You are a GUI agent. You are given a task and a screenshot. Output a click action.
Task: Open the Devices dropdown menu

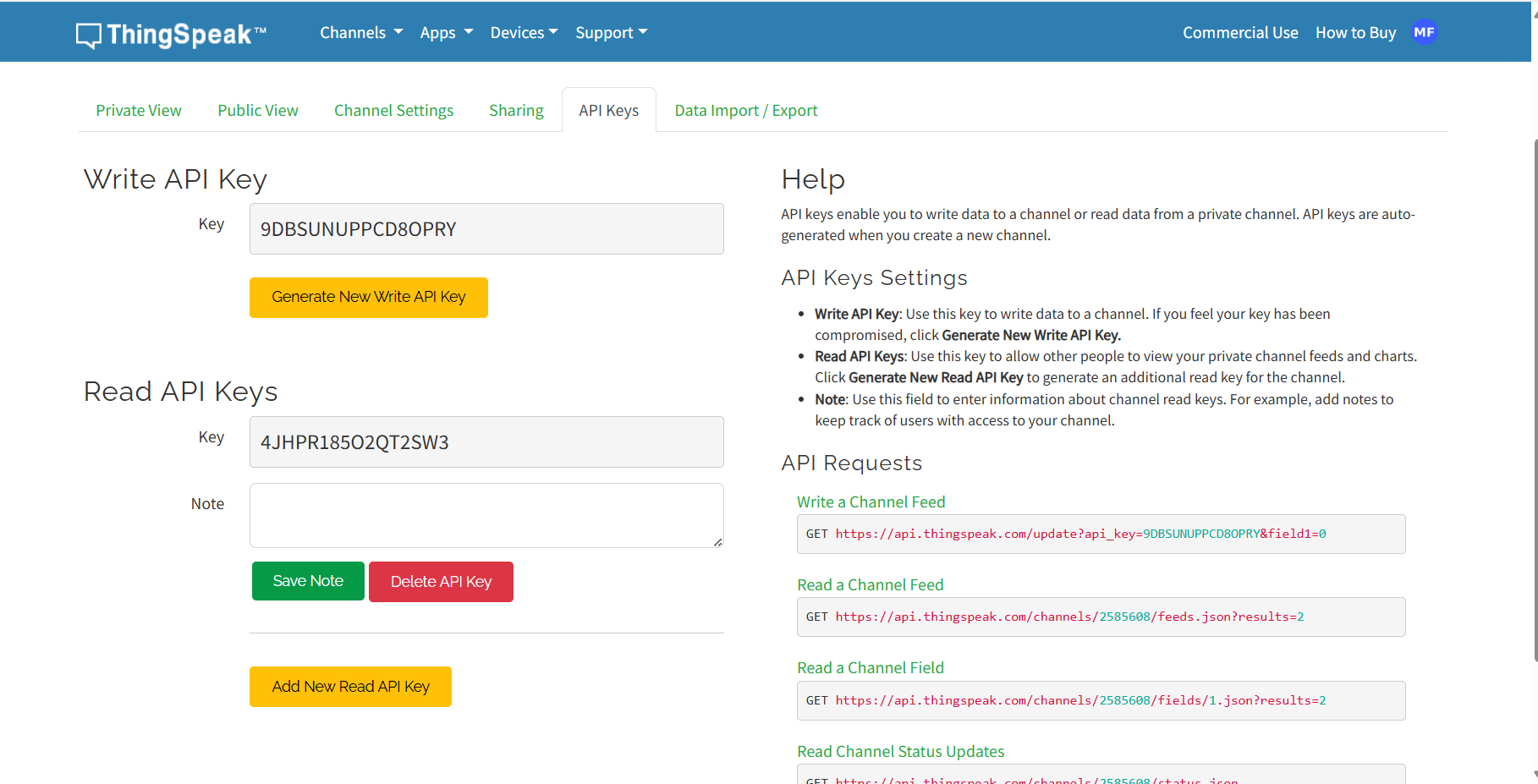tap(524, 32)
